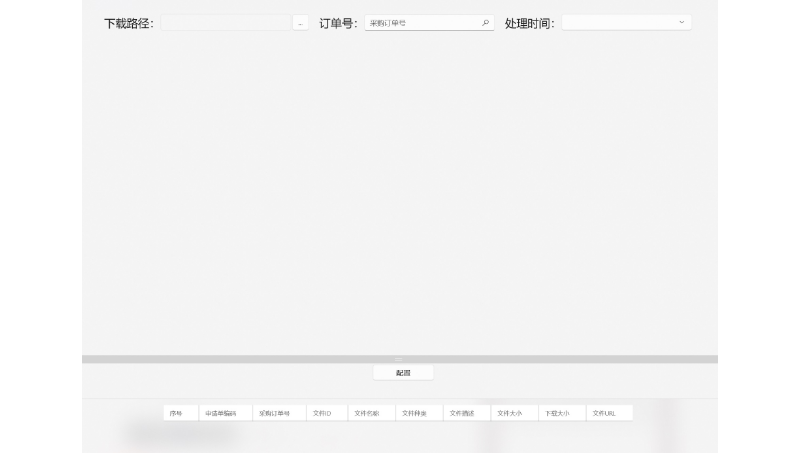Click the search magnifier icon in order number box
The width and height of the screenshot is (800, 453).
pyautogui.click(x=486, y=22)
